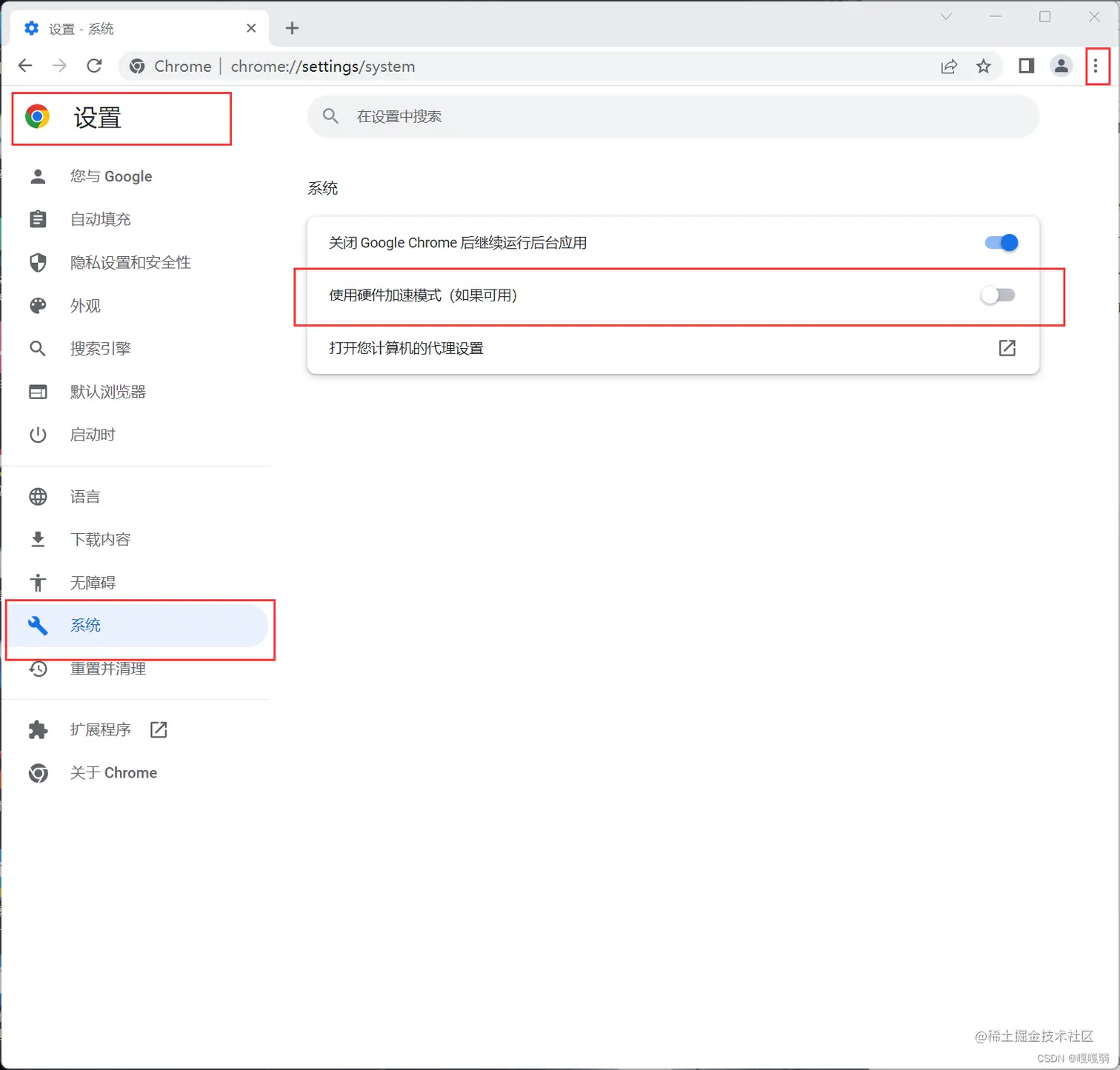This screenshot has height=1070, width=1120.
Task: Click the share page icon in address bar
Action: pos(949,67)
